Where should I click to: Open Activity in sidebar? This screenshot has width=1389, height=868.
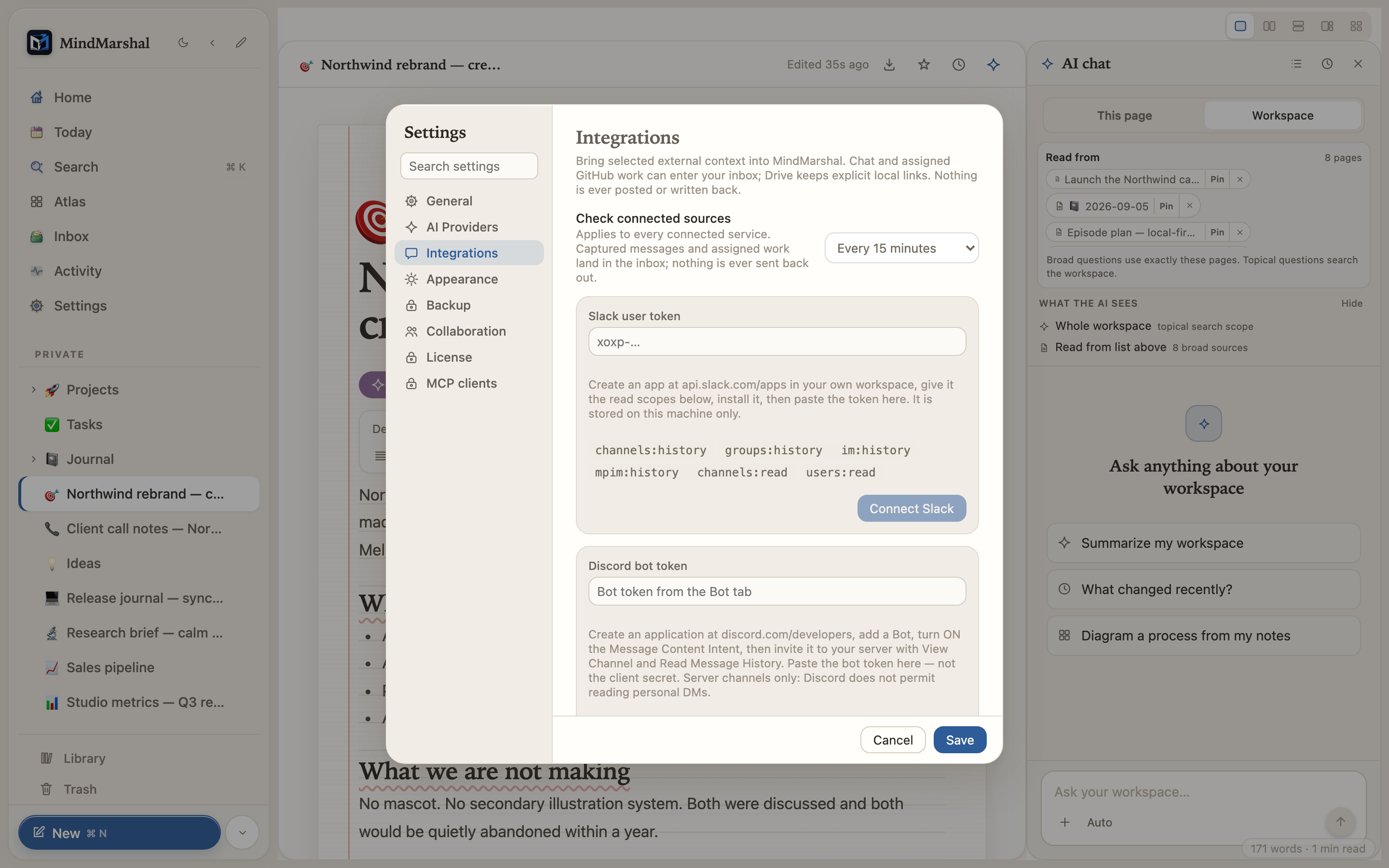pyautogui.click(x=139, y=271)
